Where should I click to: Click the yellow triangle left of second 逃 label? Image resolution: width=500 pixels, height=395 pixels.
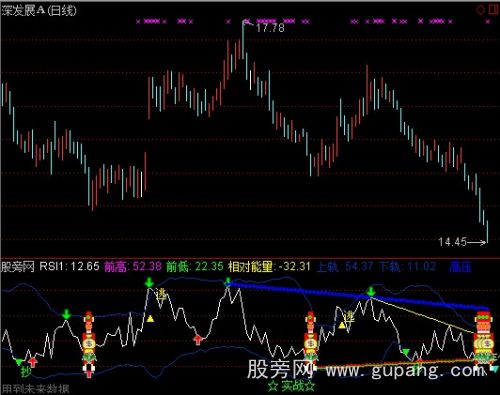342,325
